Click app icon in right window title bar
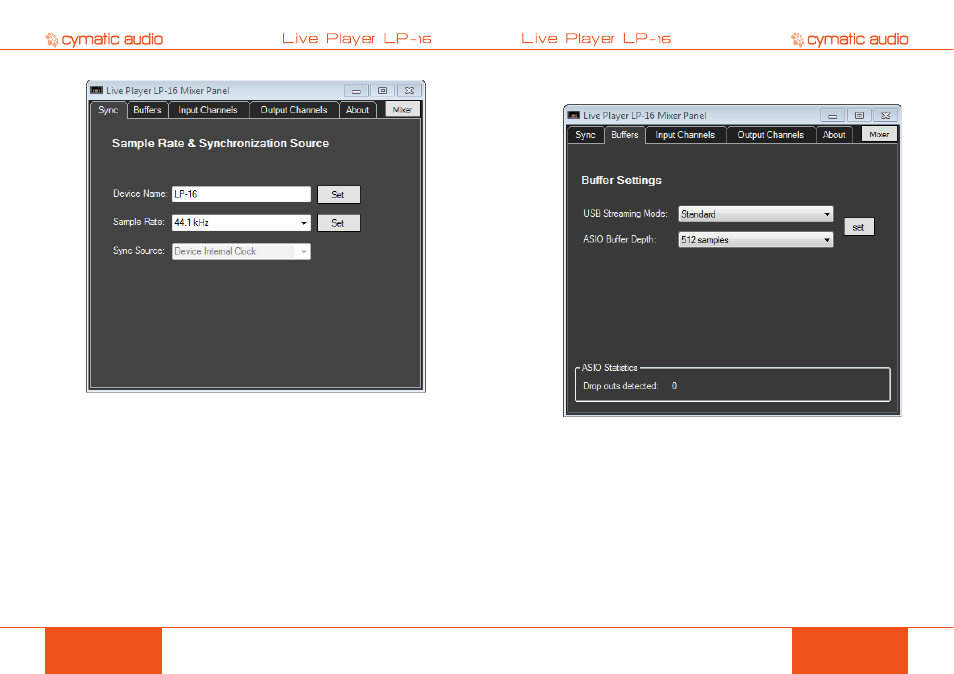Viewport: 954px width, 674px height. [x=574, y=115]
